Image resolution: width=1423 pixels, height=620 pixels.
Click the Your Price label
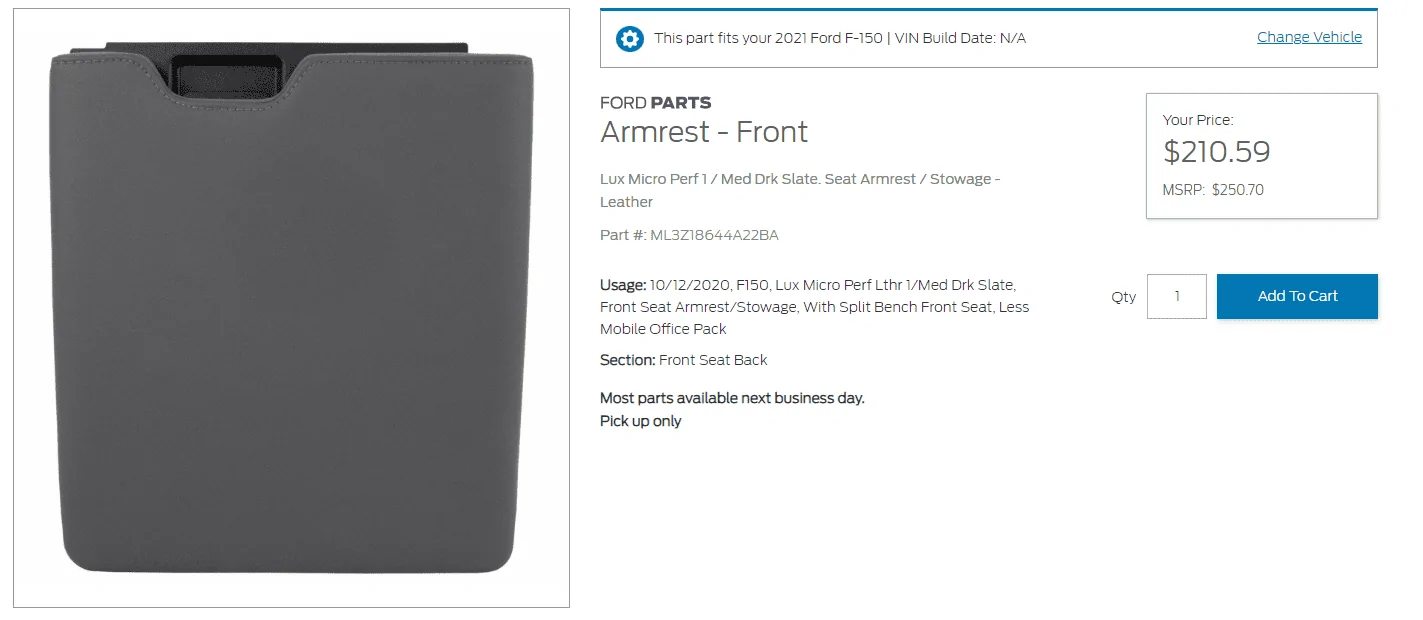1197,120
